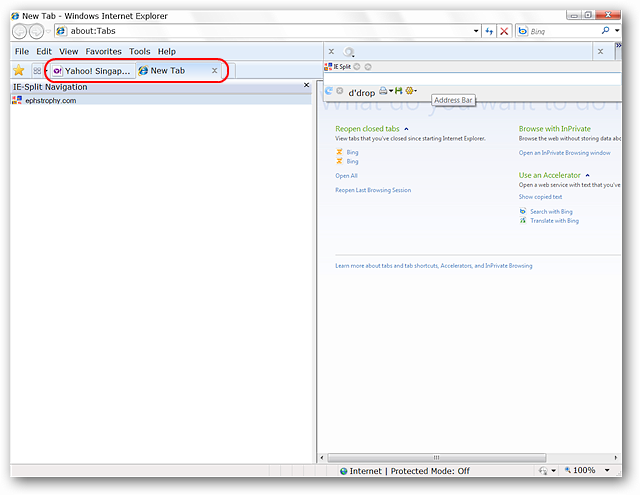640x495 pixels.
Task: Open the tab list dropdown arrow
Action: (x=46, y=71)
